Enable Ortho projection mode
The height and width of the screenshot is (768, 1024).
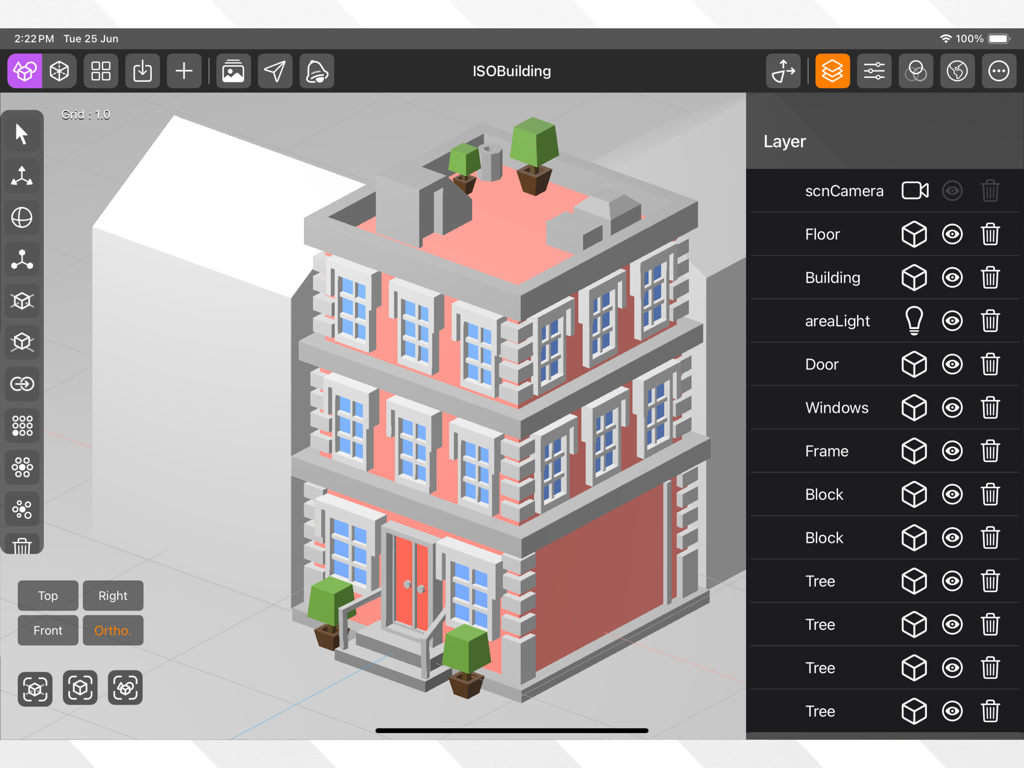(112, 630)
